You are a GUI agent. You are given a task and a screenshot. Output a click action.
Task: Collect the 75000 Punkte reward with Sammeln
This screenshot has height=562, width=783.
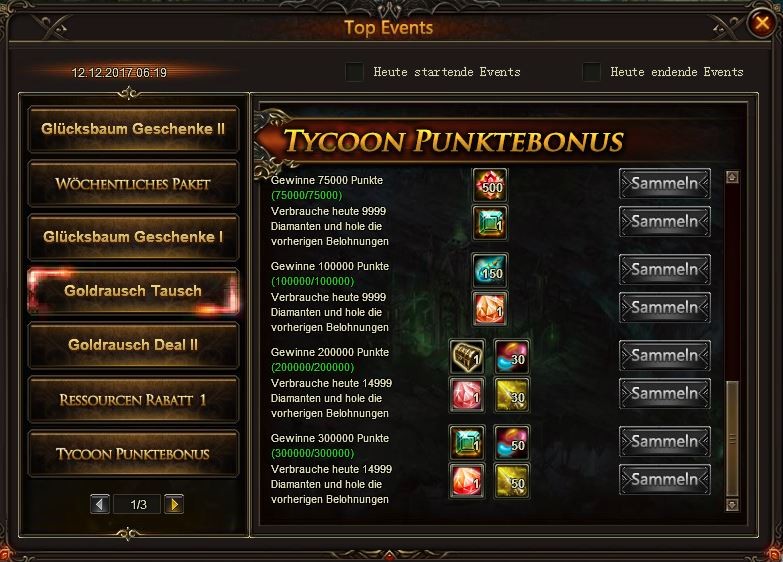pyautogui.click(x=665, y=183)
